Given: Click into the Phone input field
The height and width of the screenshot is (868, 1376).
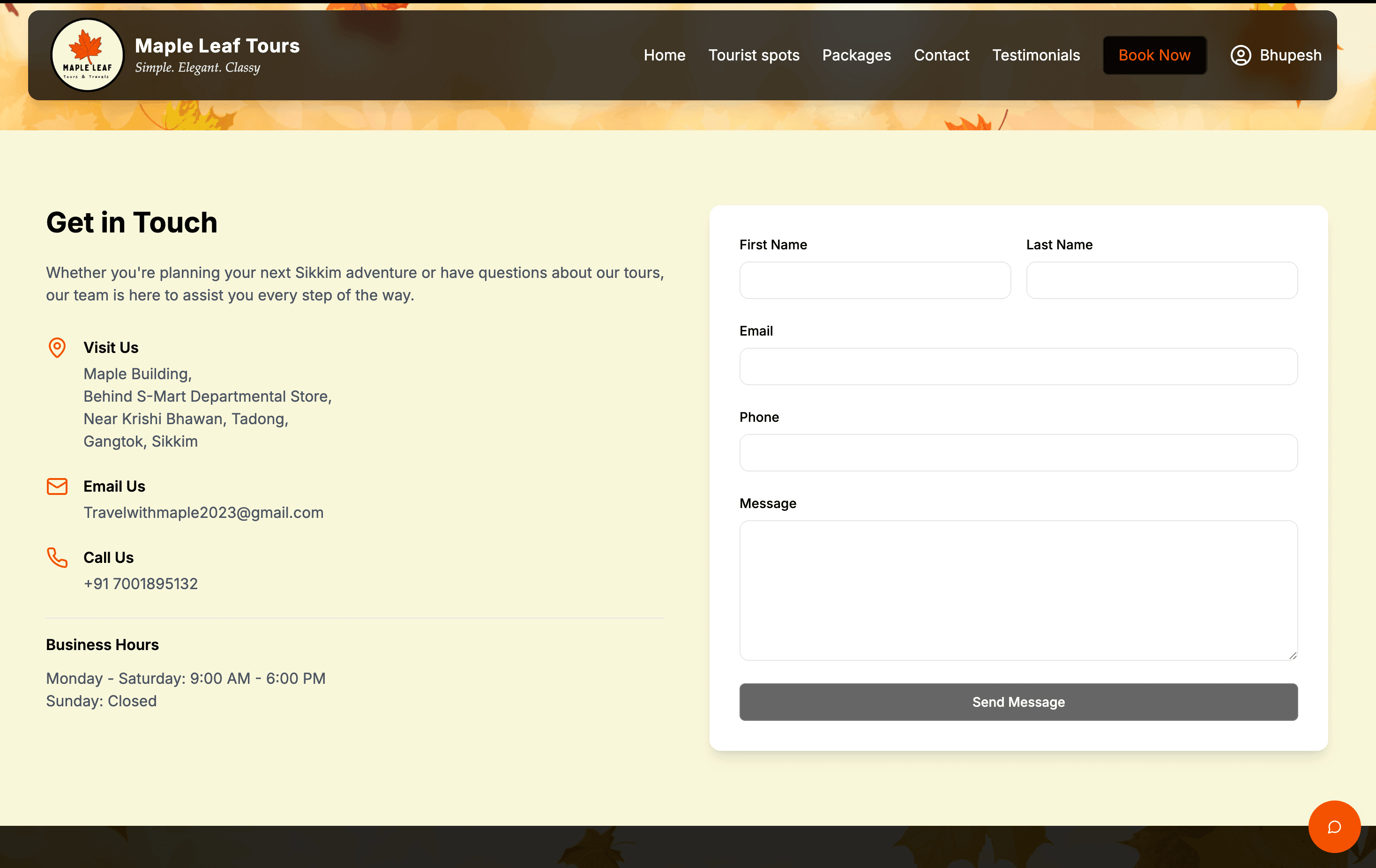Looking at the screenshot, I should click(x=1018, y=453).
